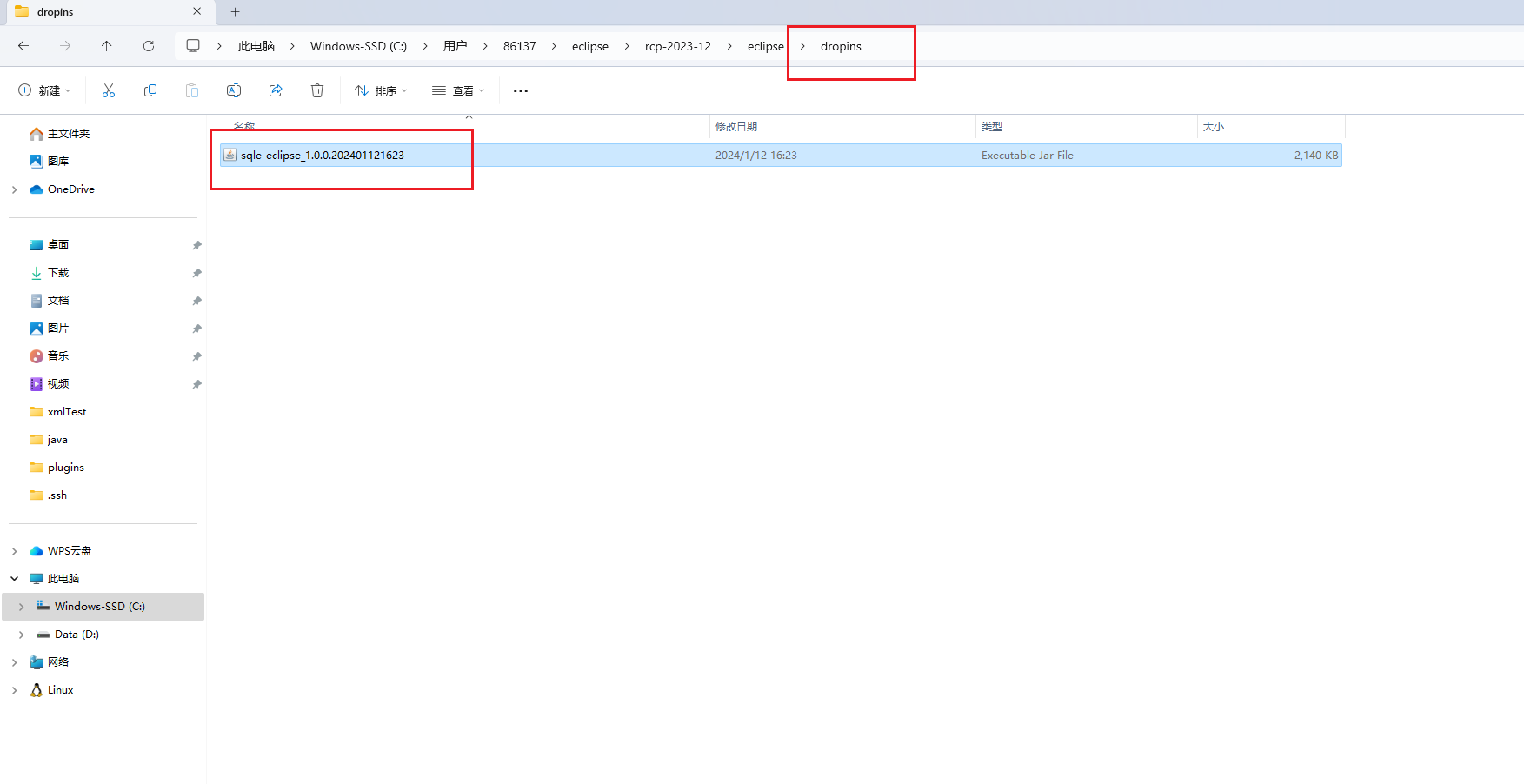Open the 新建 dropdown
Viewport: 1524px width, 784px height.
(x=44, y=90)
